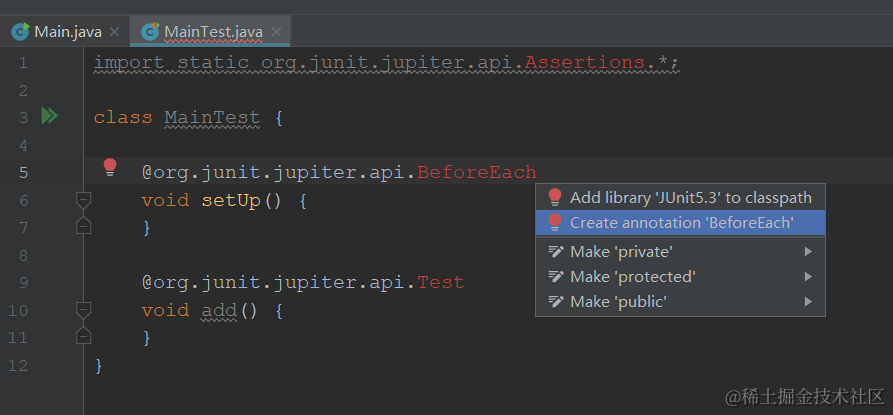The height and width of the screenshot is (415, 893).
Task: Expand submenu arrow for Make 'protected'
Action: (x=808, y=276)
